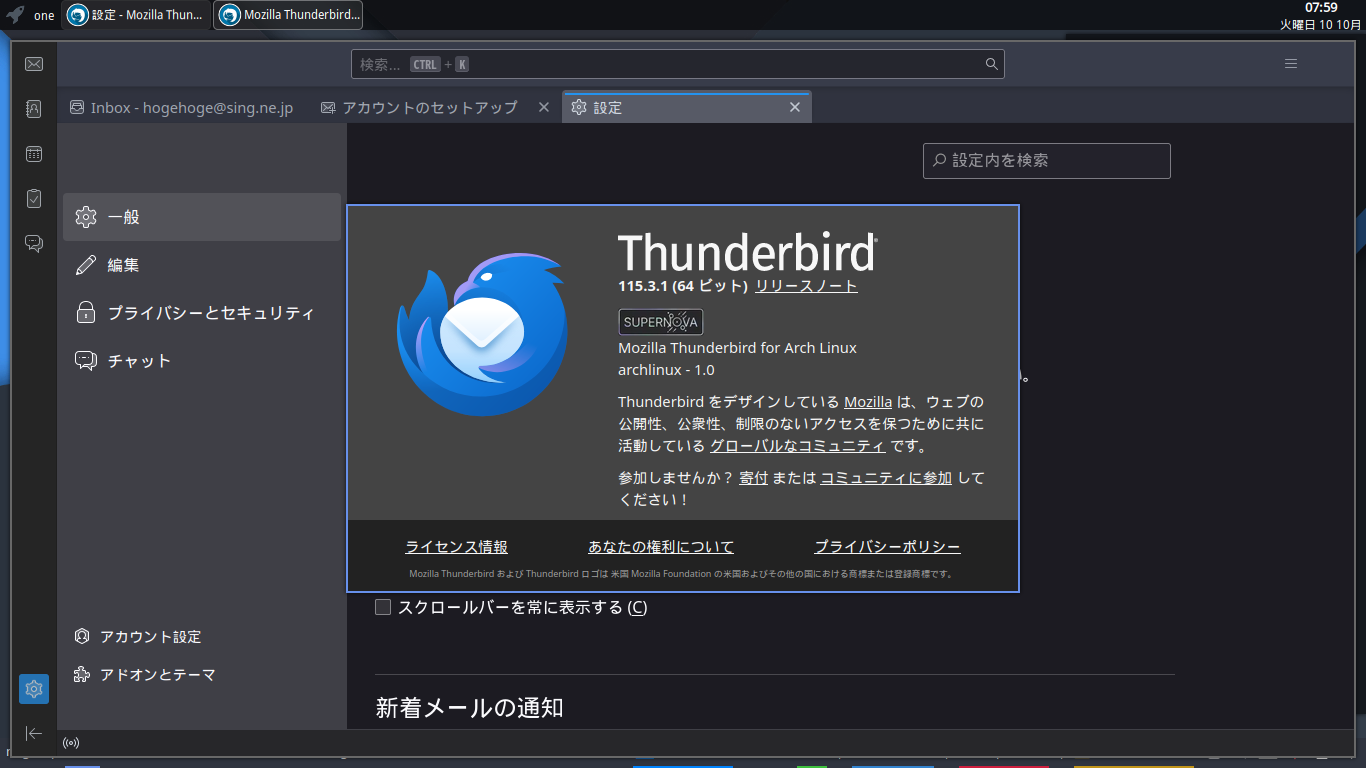Image resolution: width=1366 pixels, height=768 pixels.
Task: Switch to Inbox - hogehoge@sing.ne.jp tab
Action: tap(182, 107)
